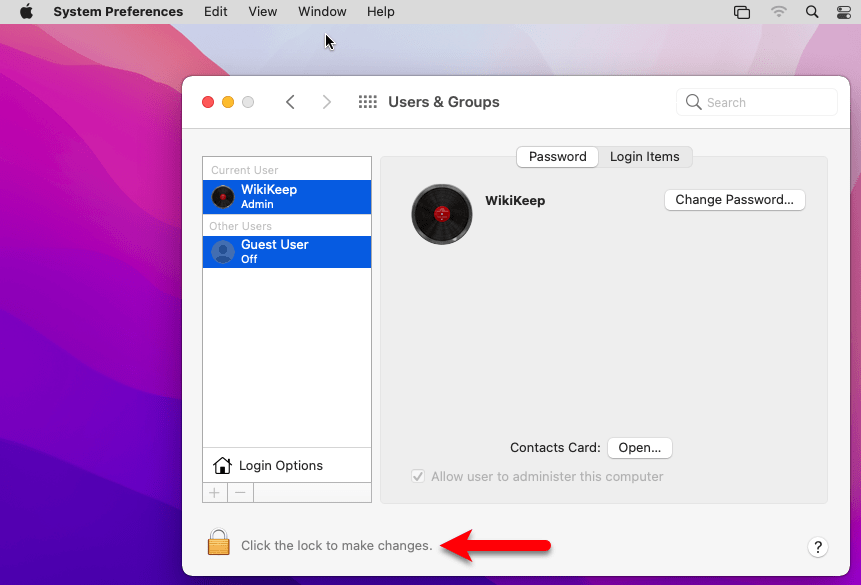861x585 pixels.
Task: Open help with the question mark button
Action: point(818,547)
